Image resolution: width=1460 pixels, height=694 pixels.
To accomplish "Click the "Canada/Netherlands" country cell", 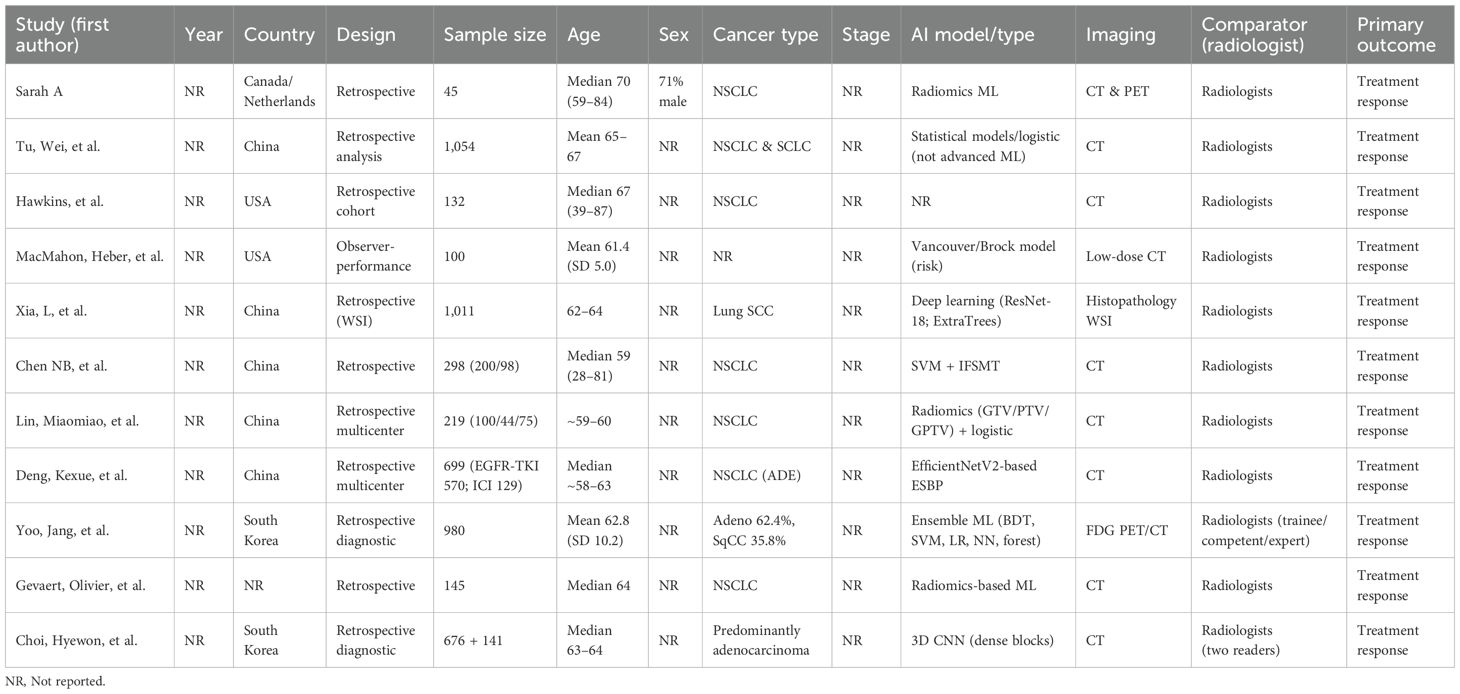I will point(280,92).
